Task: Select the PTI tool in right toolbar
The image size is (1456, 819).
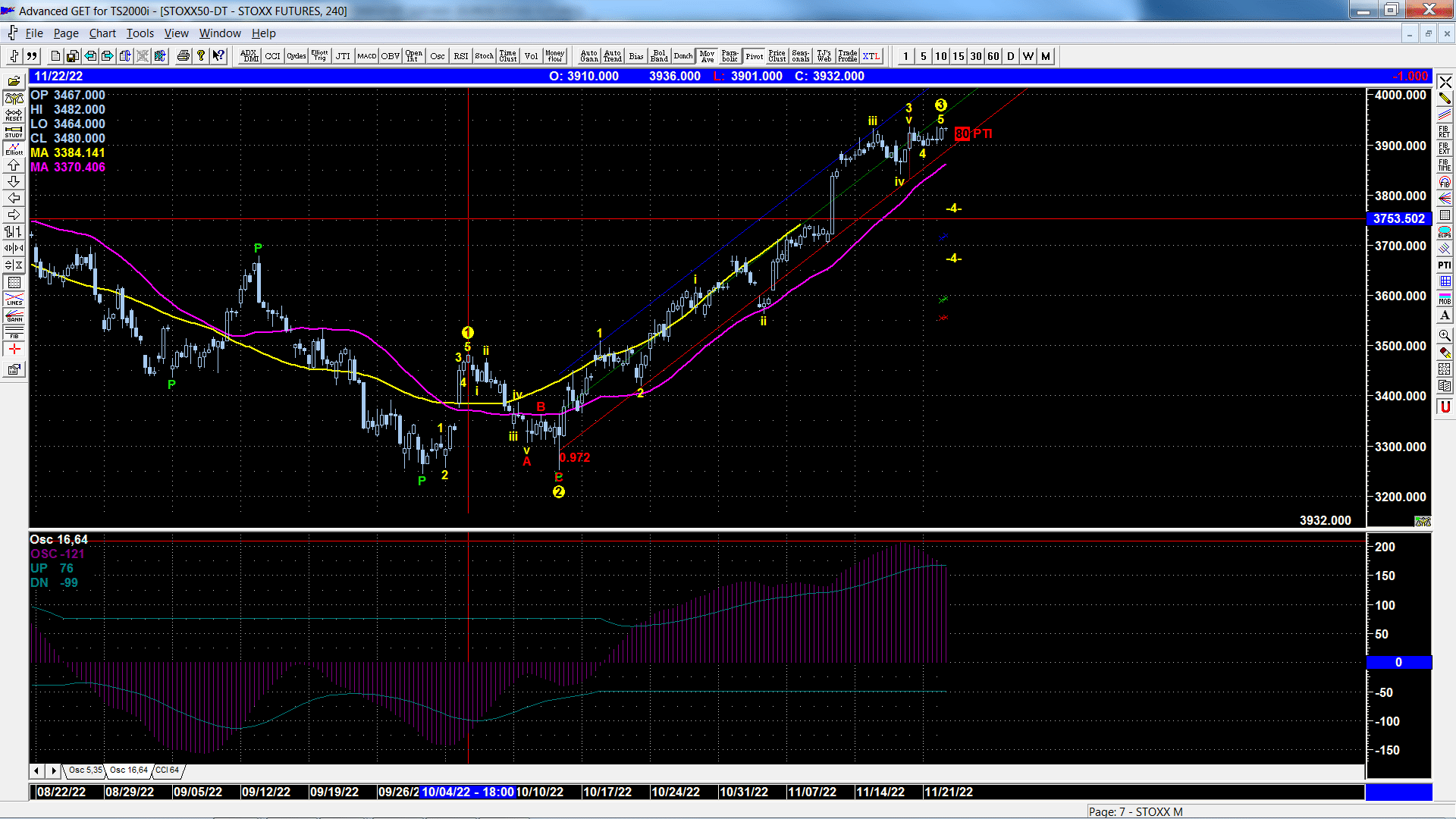Action: (x=1445, y=265)
